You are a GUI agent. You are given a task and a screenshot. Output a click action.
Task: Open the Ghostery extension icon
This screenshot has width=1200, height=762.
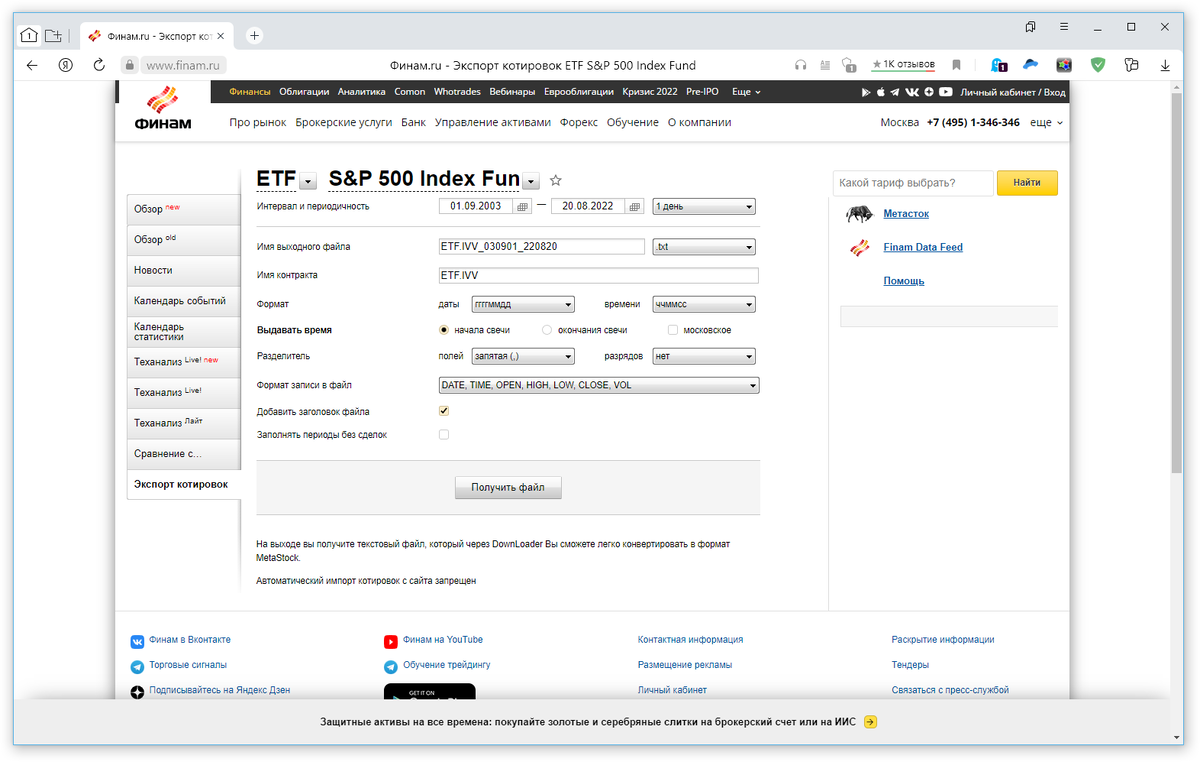tap(998, 65)
